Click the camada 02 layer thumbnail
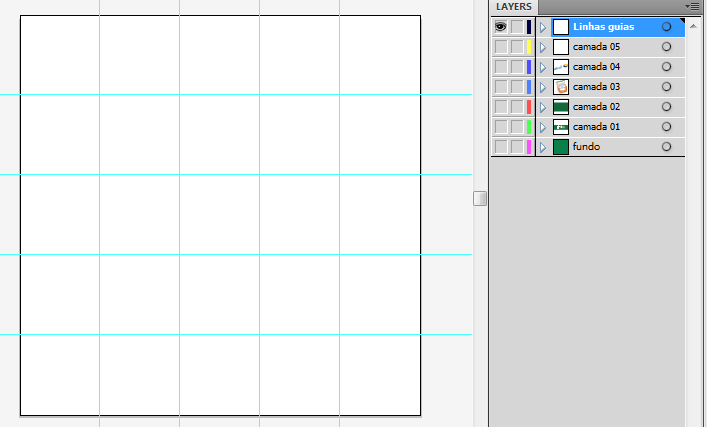 click(561, 107)
